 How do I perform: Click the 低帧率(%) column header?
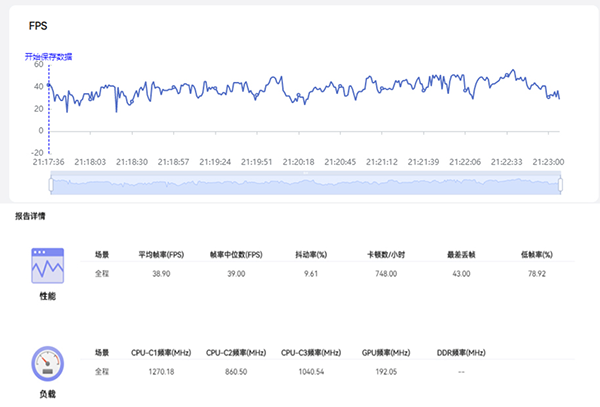point(538,255)
